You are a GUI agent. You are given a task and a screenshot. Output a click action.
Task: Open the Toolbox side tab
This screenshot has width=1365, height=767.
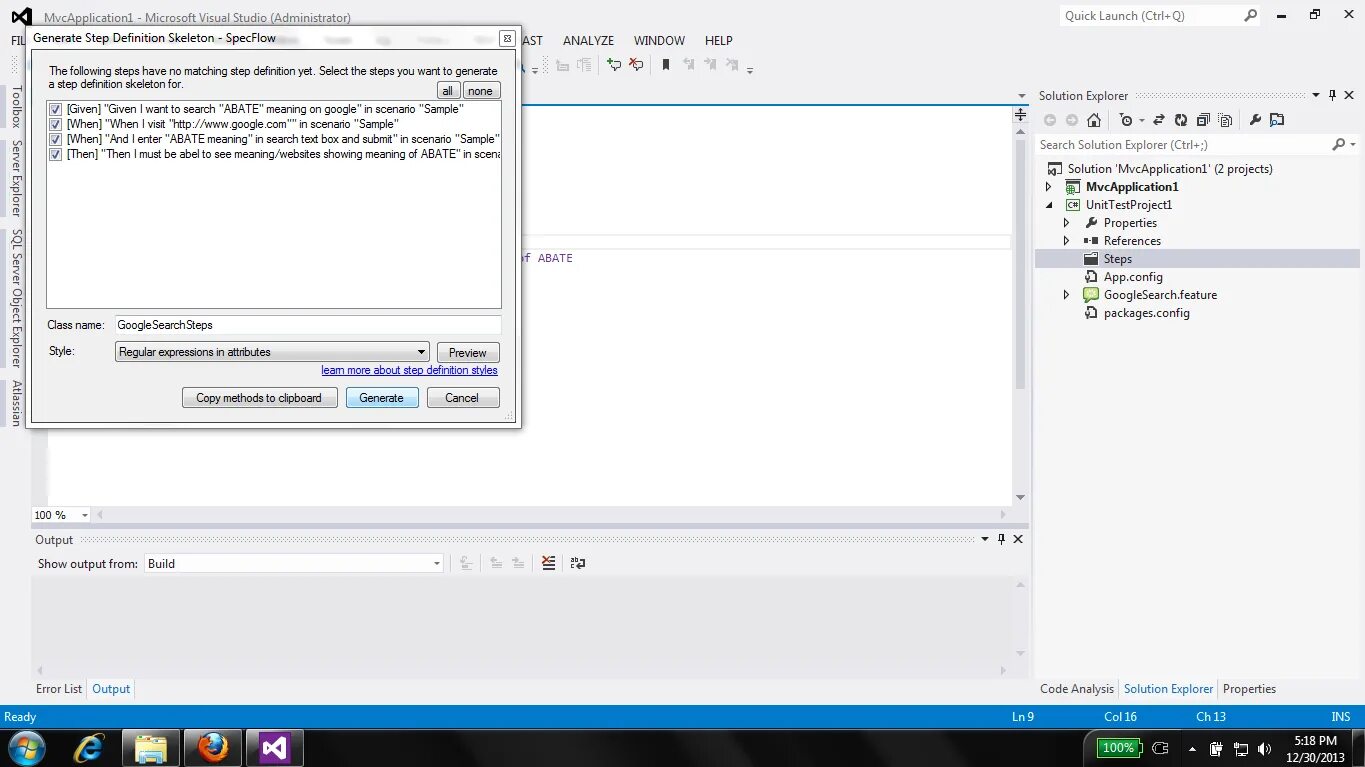(16, 107)
